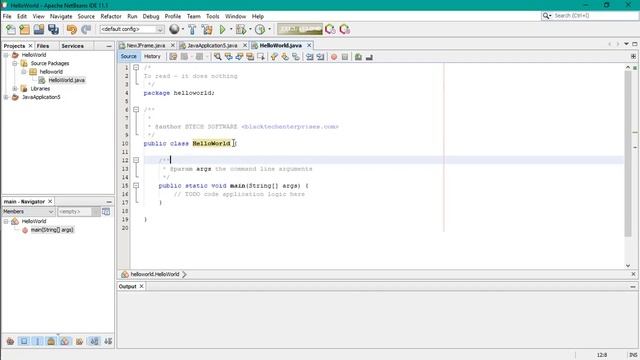Toggle Show Inner Classes filter in Navigator
The image size is (640, 360).
(65, 341)
